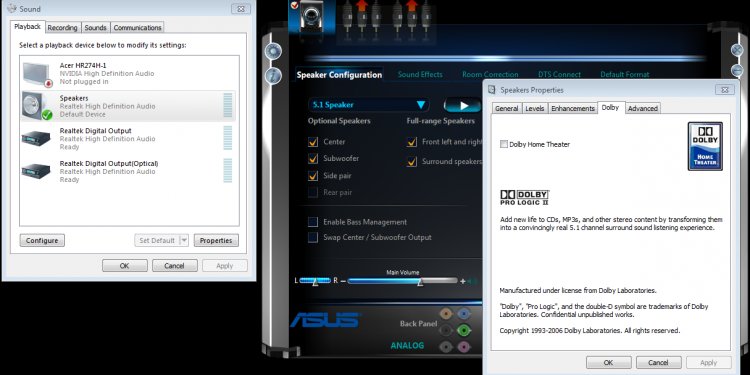This screenshot has height=375, width=750.
Task: Switch to the Sounds tab
Action: (95, 28)
